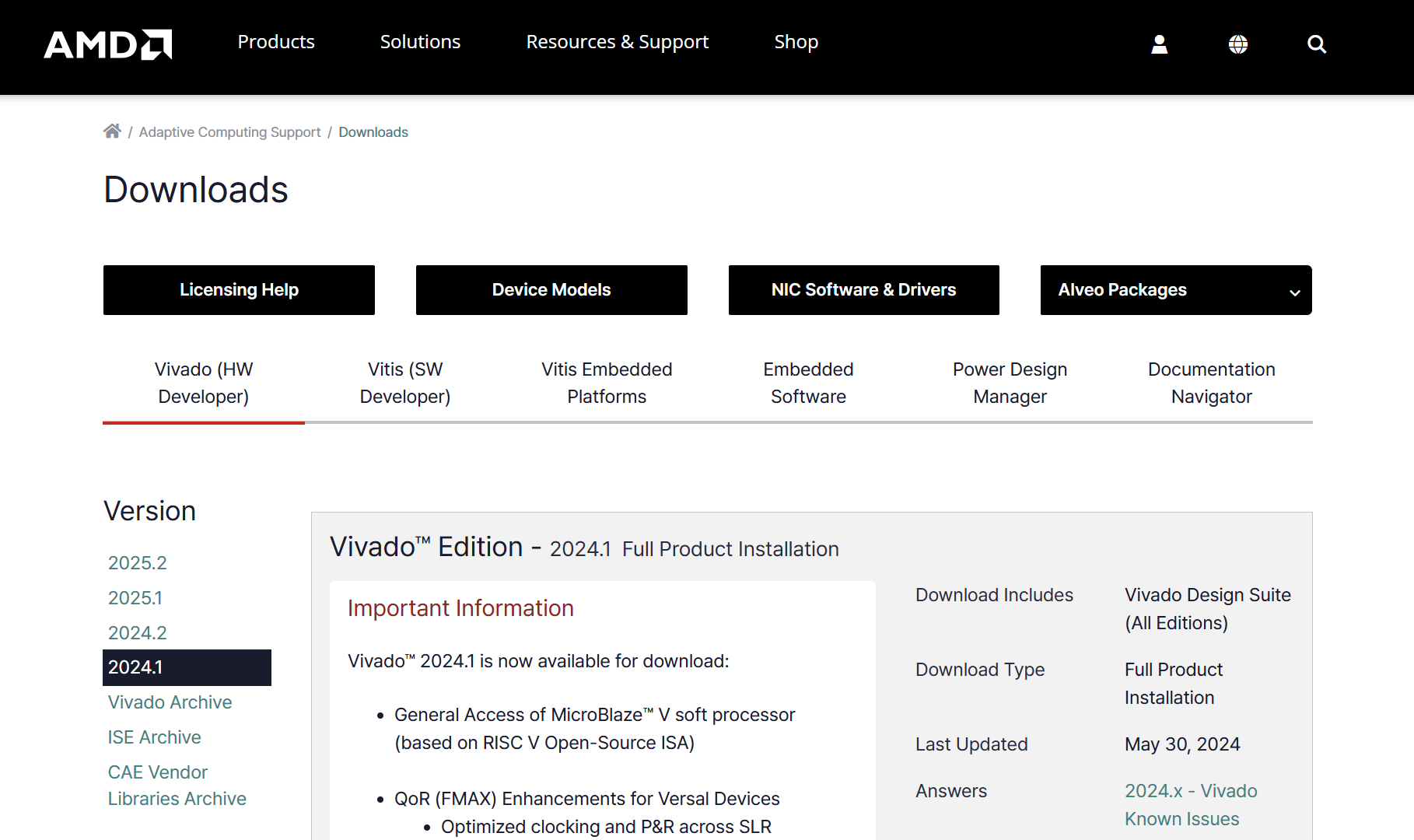
Task: Switch to Vitis (SW Developer) tab
Action: click(405, 383)
